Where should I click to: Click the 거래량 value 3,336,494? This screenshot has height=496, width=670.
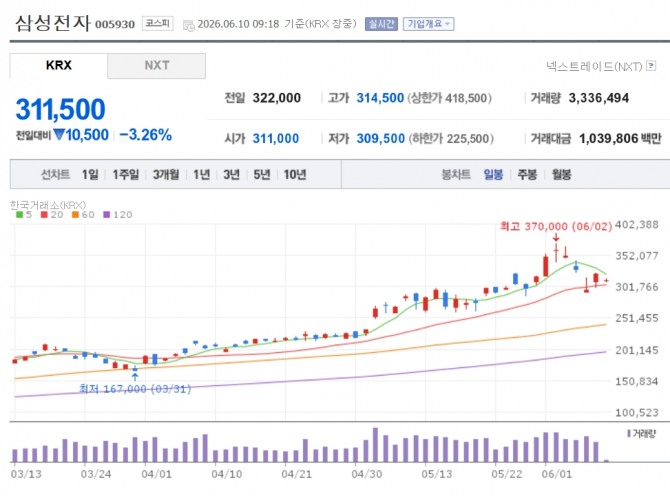(x=599, y=98)
